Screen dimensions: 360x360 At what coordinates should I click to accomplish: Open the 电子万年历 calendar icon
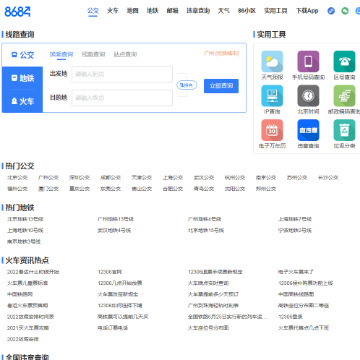pos(272,130)
